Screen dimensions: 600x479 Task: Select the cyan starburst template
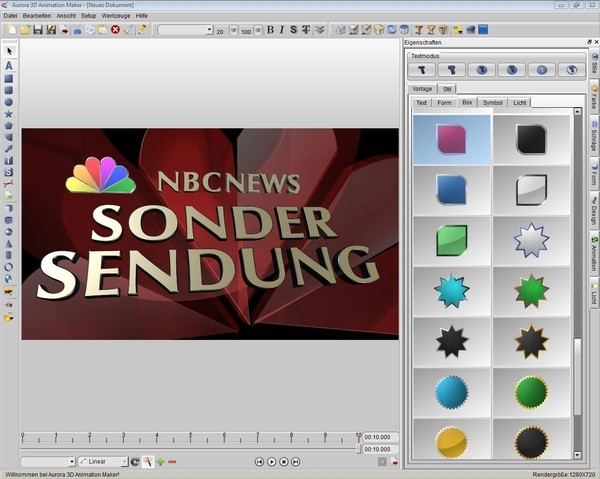point(452,291)
